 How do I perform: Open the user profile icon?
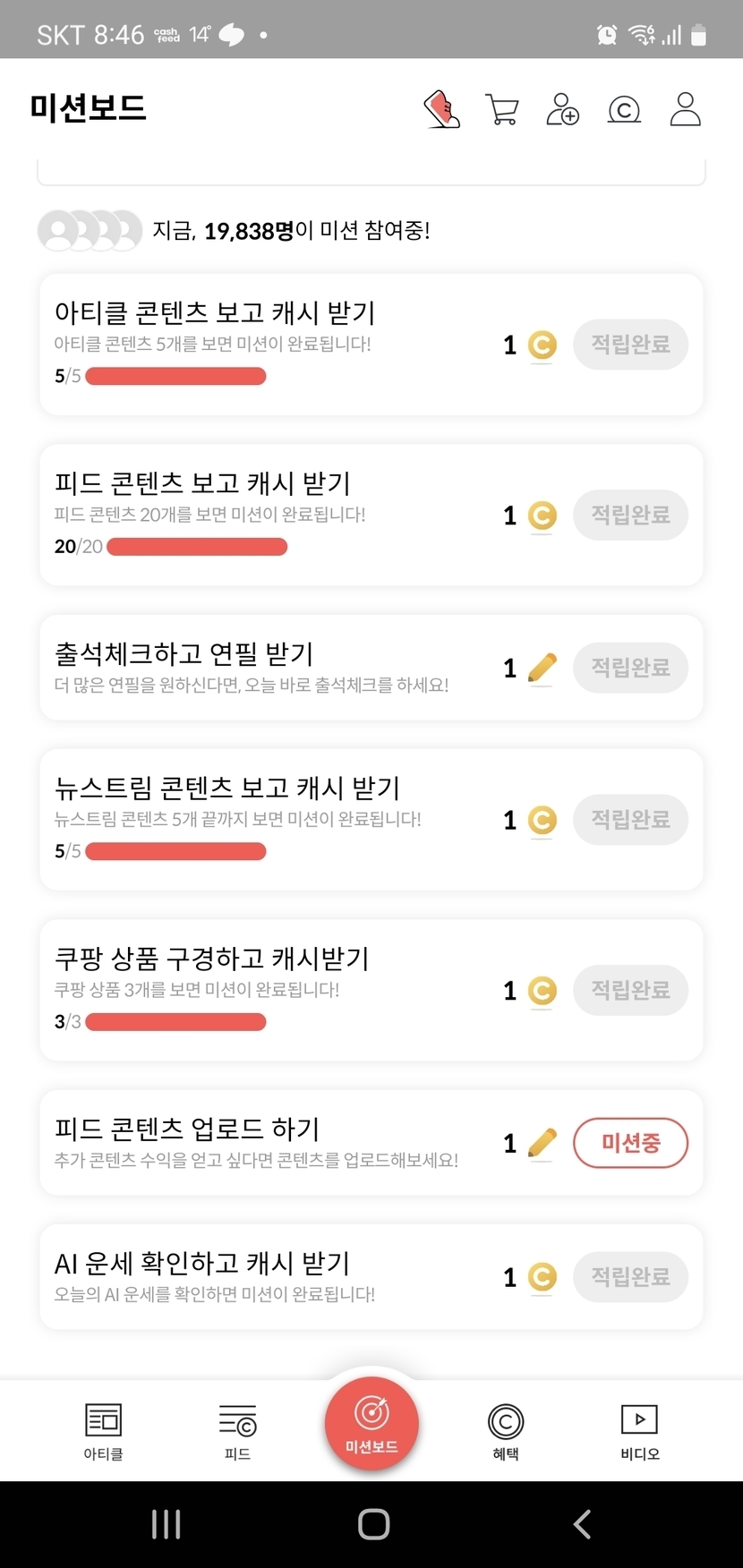685,109
